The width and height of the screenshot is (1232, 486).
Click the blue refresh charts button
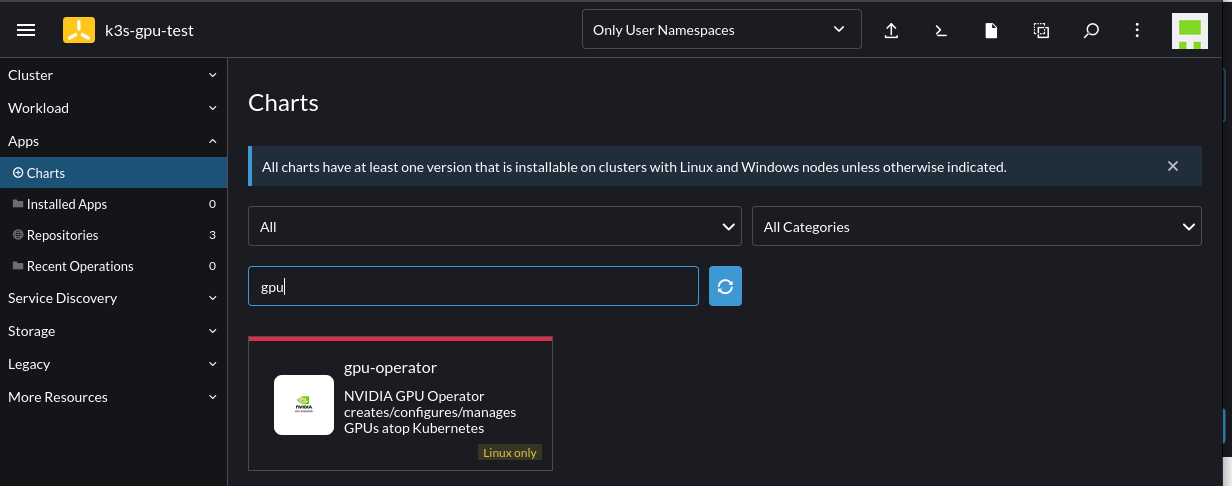[x=725, y=286]
